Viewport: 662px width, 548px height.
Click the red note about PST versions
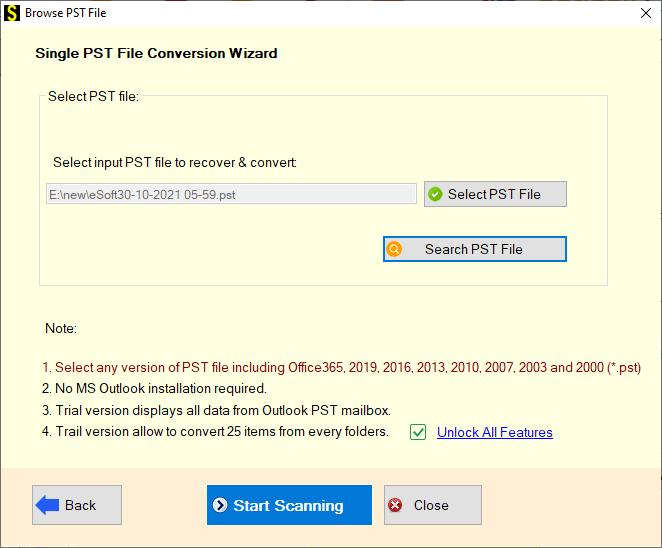(x=341, y=367)
